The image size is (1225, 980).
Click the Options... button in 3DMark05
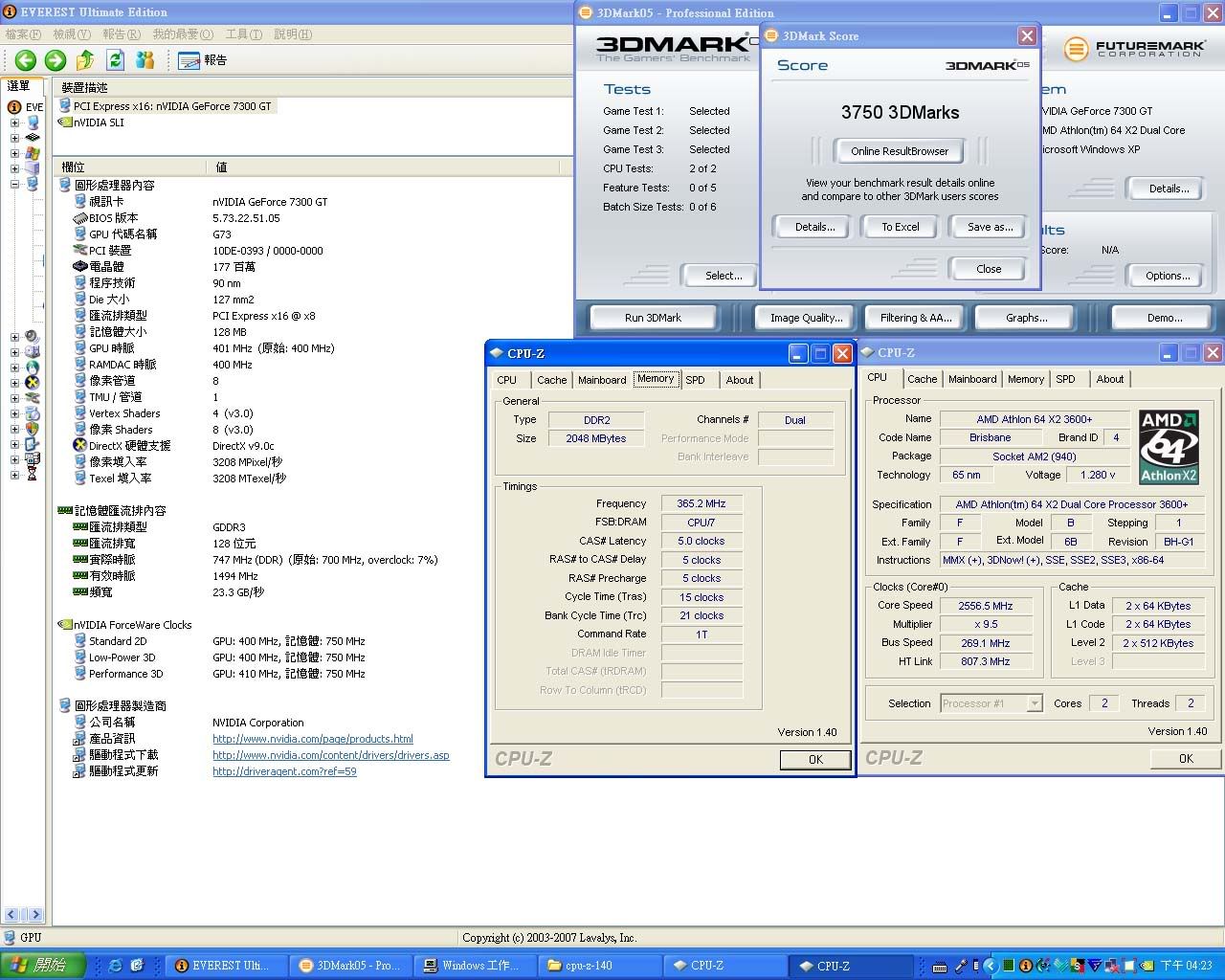coord(1168,276)
